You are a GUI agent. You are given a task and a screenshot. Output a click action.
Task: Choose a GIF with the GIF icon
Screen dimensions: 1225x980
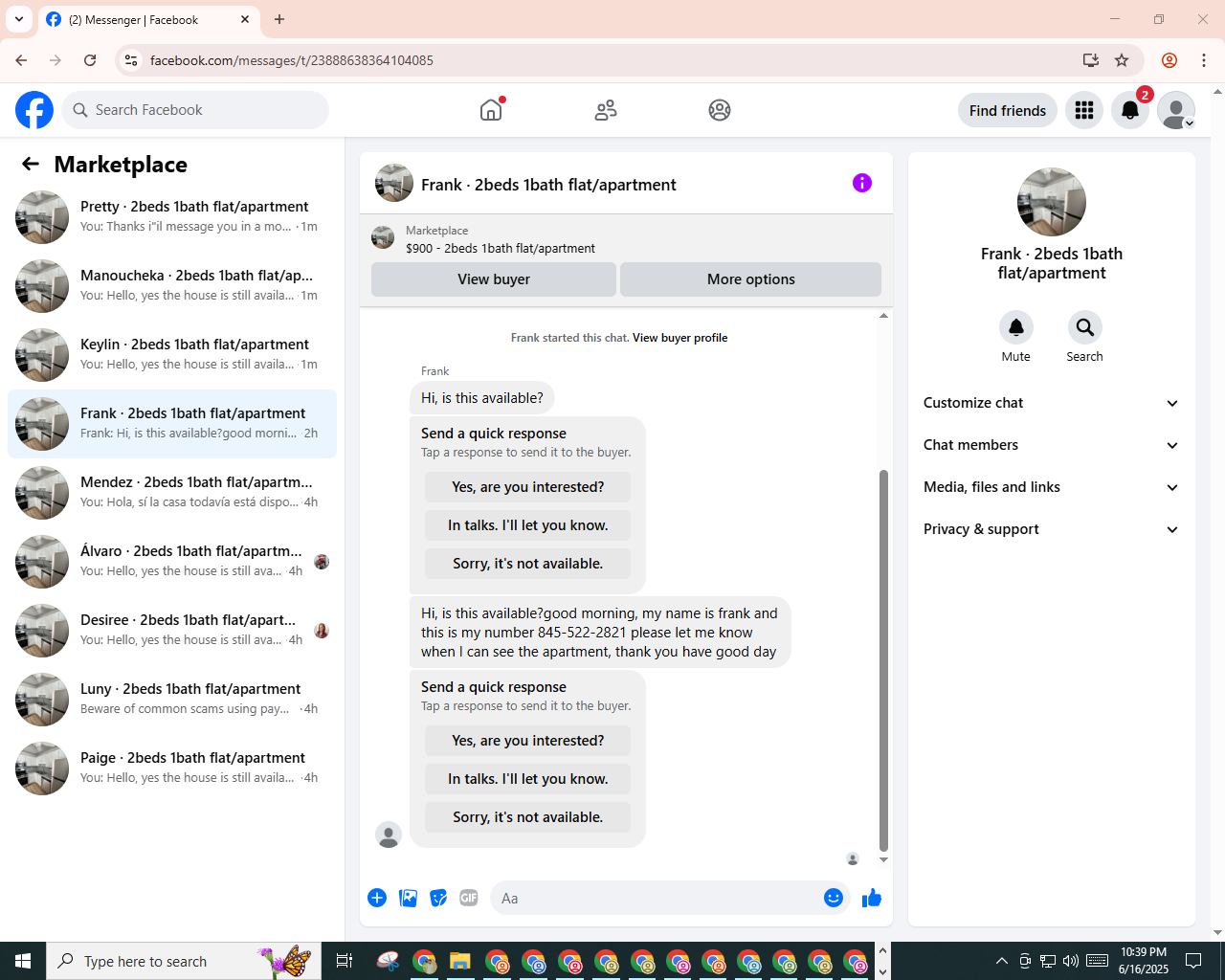tap(469, 898)
